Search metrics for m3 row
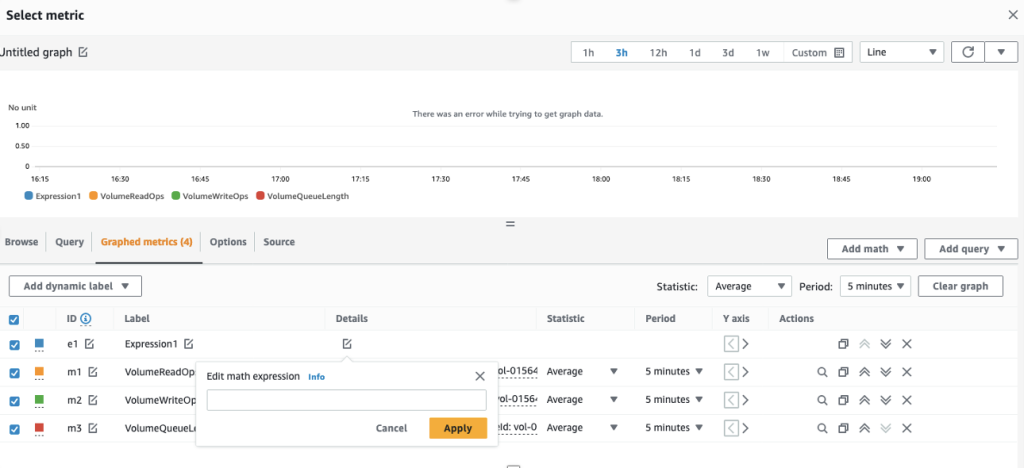Viewport: 1024px width, 468px height. (x=822, y=428)
